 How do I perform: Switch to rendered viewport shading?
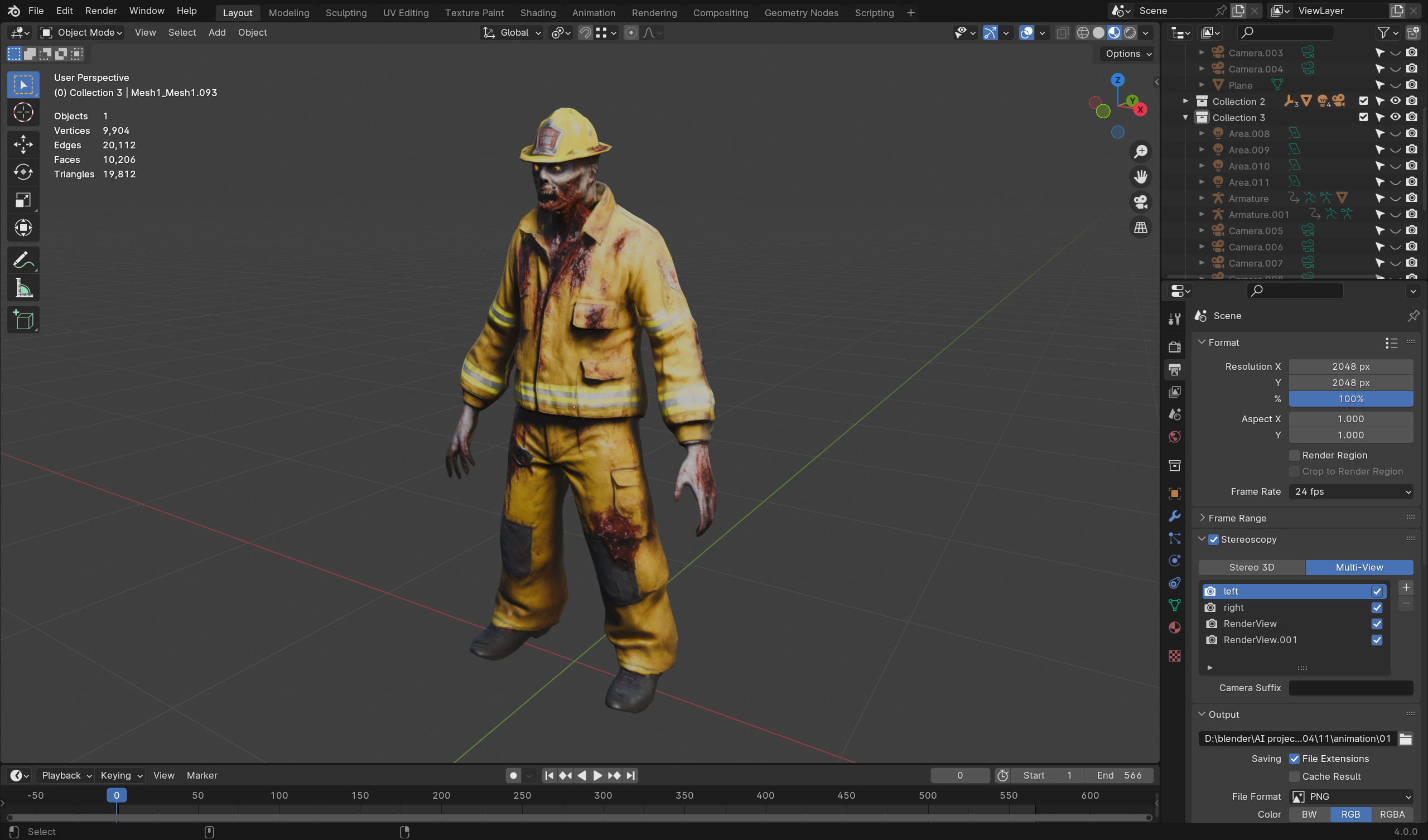tap(1130, 33)
